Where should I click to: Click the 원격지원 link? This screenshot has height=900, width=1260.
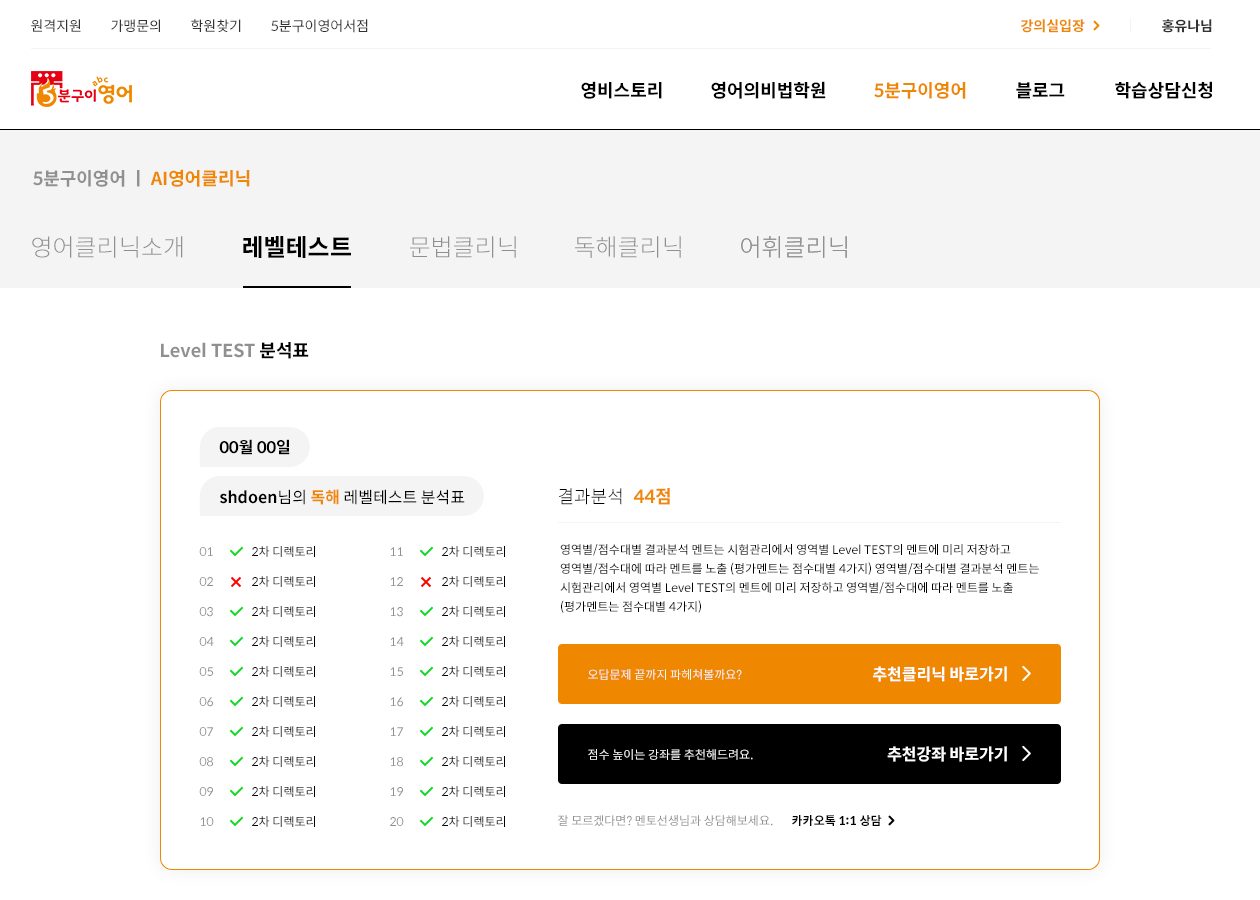click(56, 26)
